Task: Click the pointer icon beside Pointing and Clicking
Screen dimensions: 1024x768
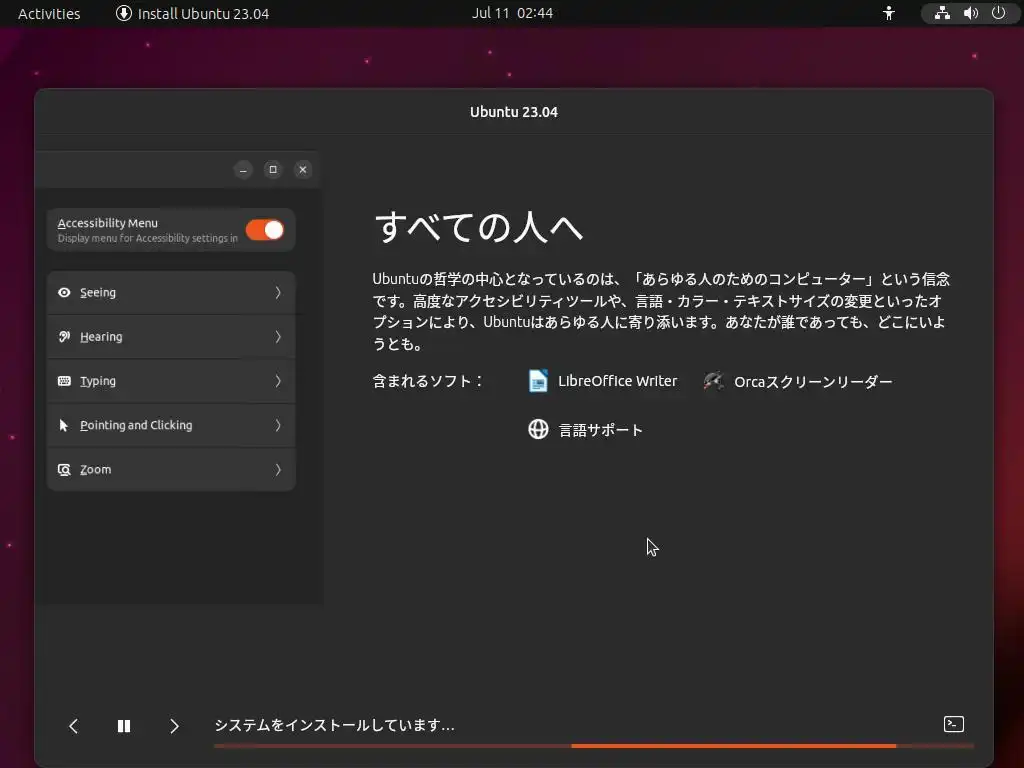Action: (x=64, y=426)
